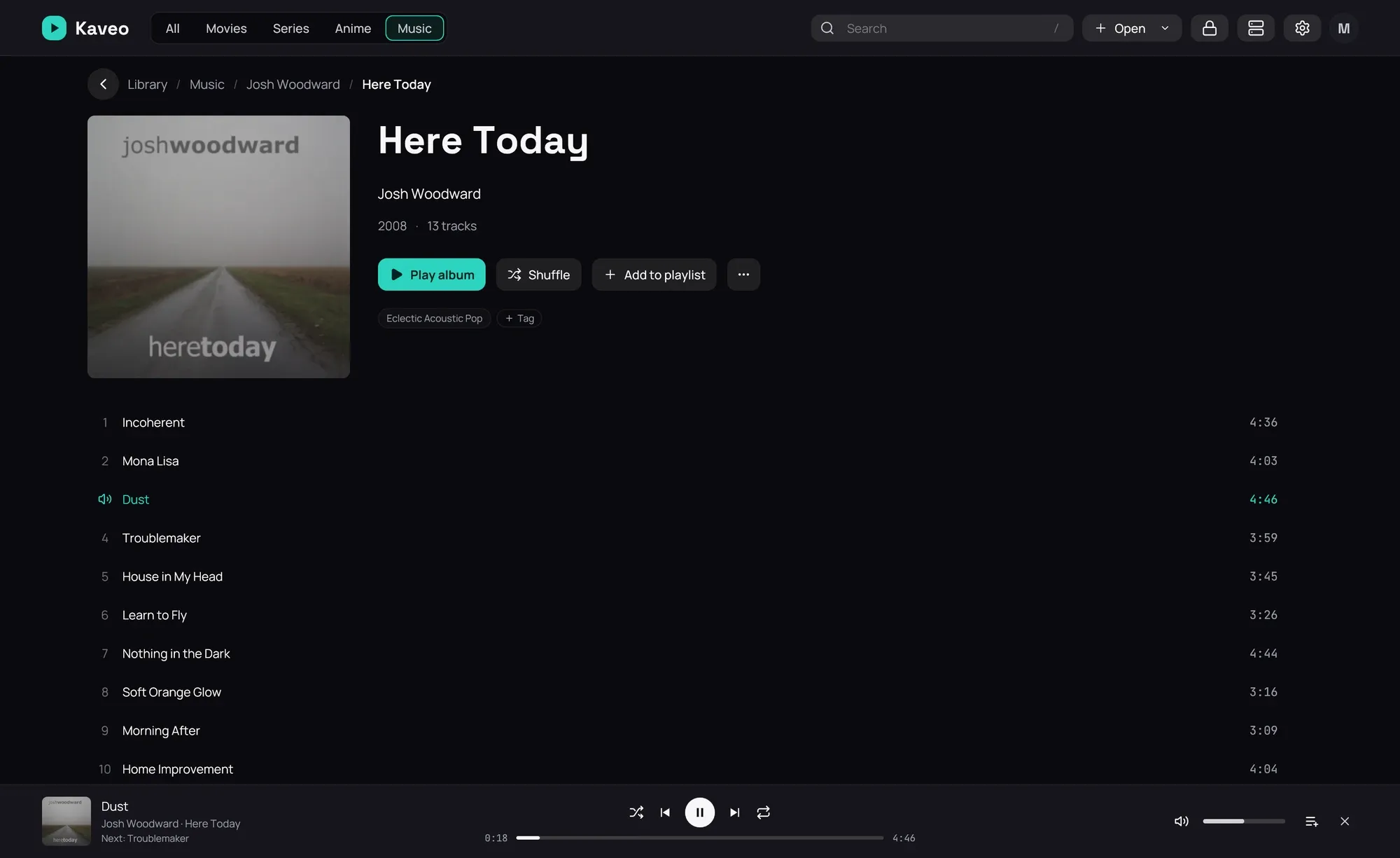The image size is (1400, 858).
Task: Open the Library breadcrumb
Action: click(147, 84)
